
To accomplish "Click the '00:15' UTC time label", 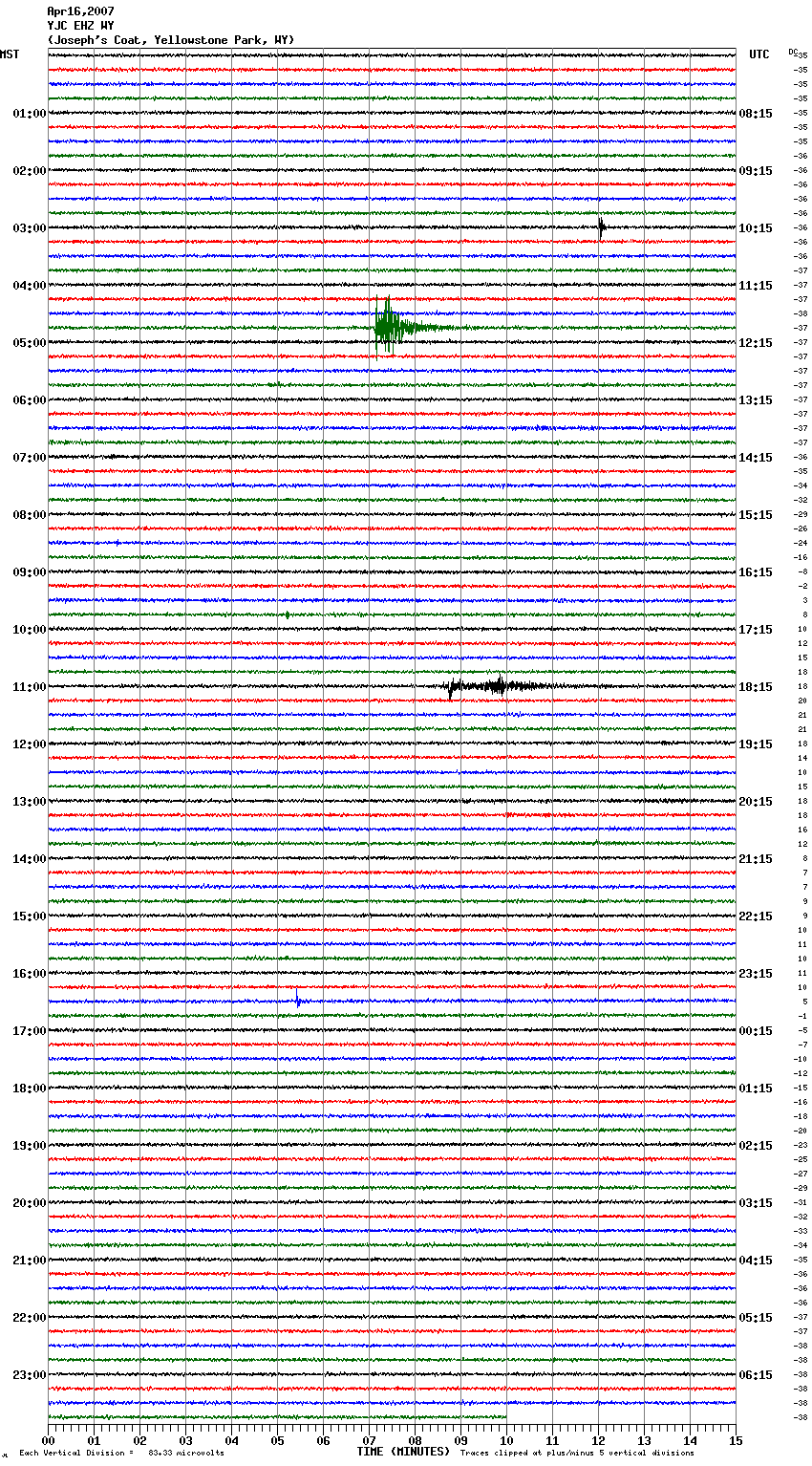I will click(756, 1031).
